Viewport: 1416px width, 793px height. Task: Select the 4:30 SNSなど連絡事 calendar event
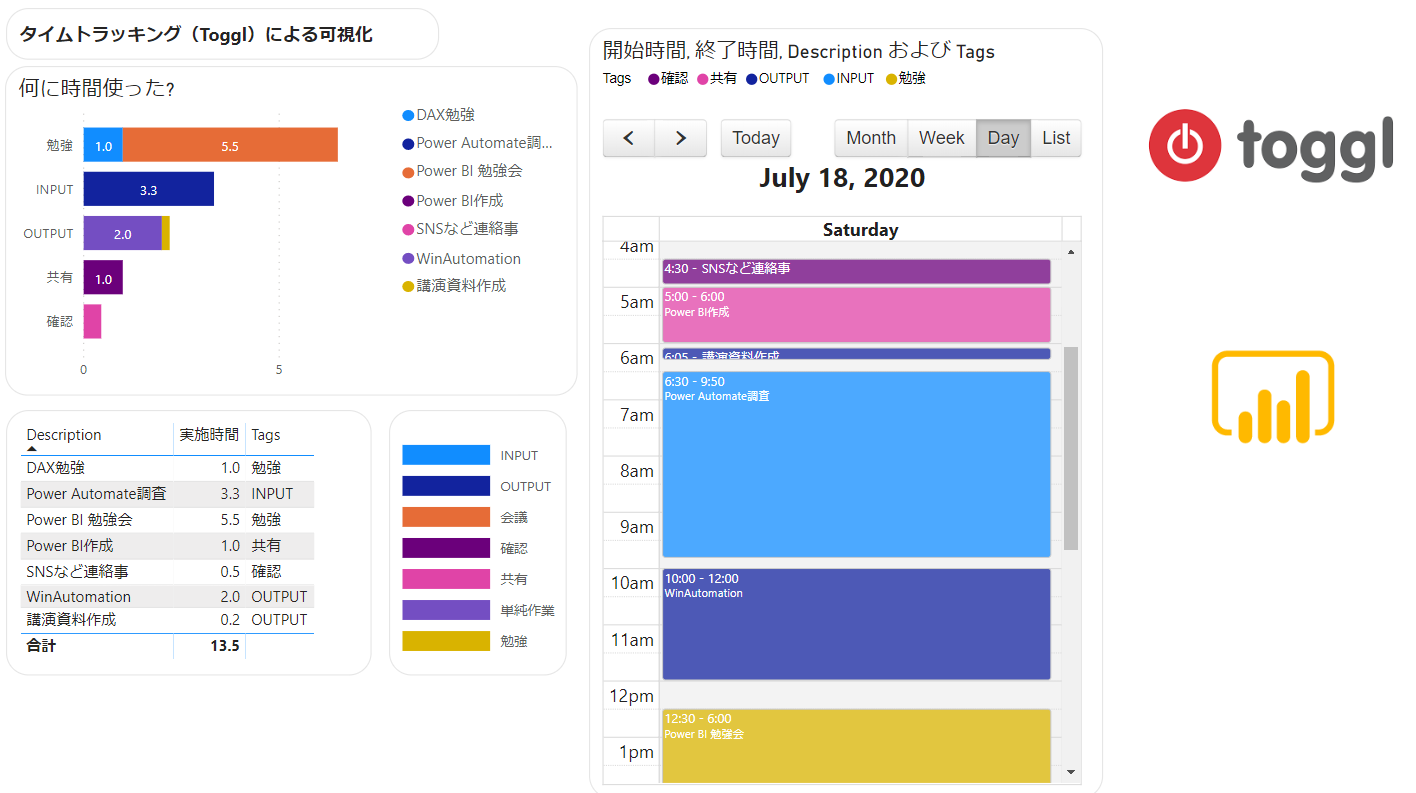pos(856,271)
